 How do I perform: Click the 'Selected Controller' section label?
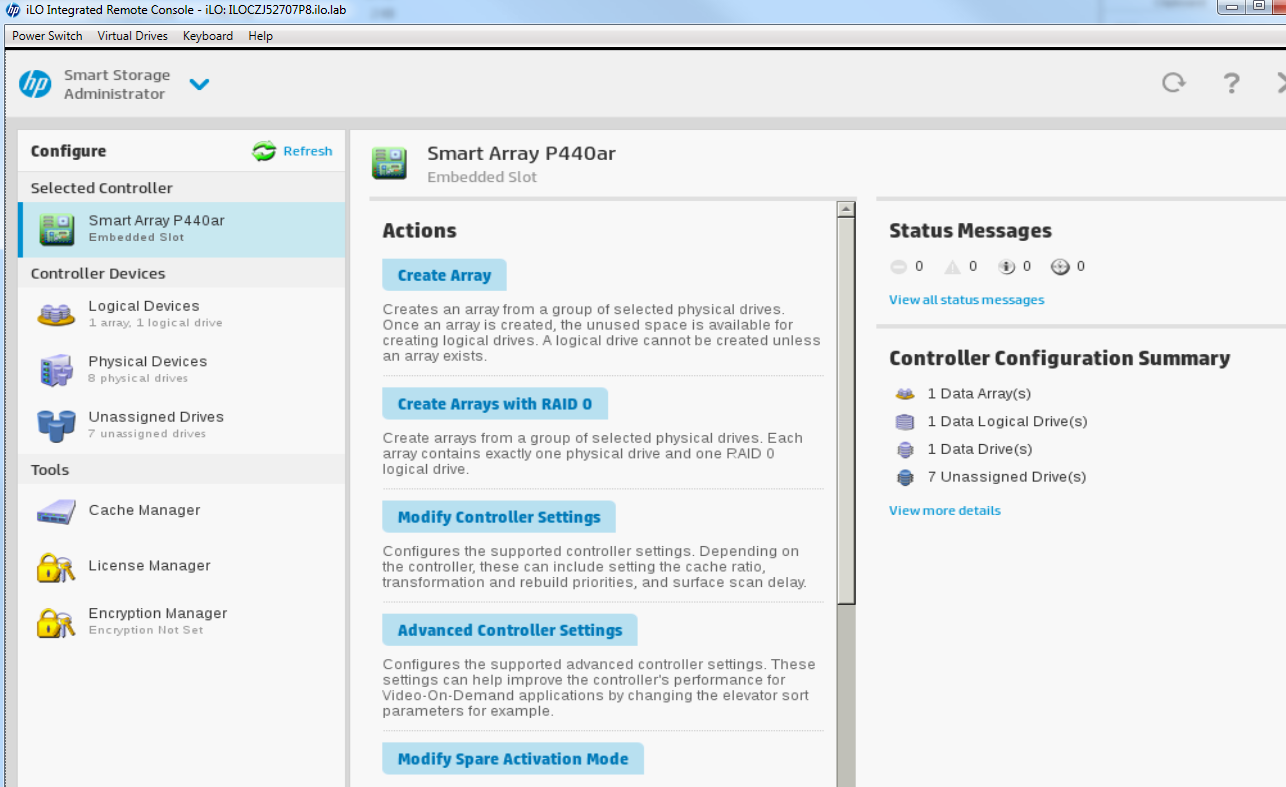click(101, 188)
